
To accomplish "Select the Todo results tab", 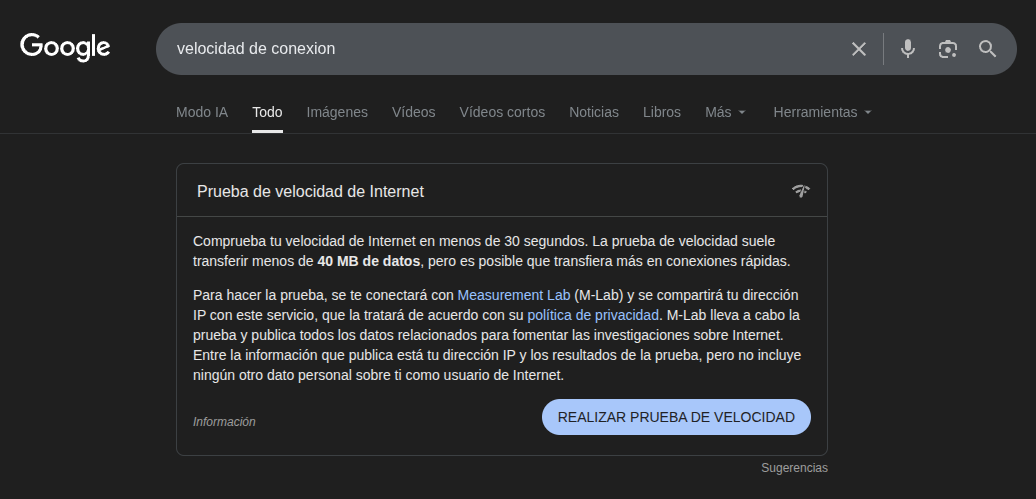I will [267, 112].
